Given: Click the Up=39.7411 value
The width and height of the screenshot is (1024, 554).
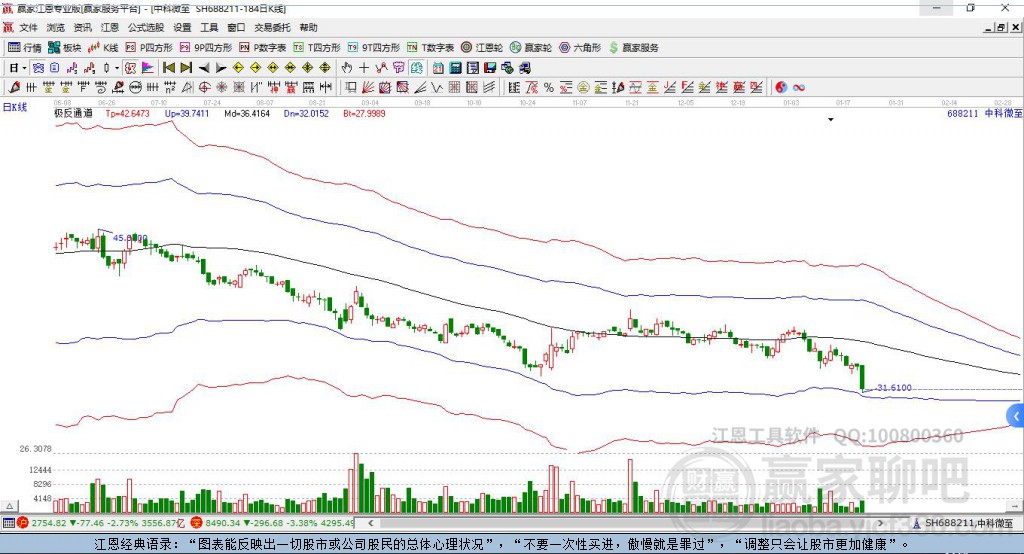Looking at the screenshot, I should click(187, 113).
